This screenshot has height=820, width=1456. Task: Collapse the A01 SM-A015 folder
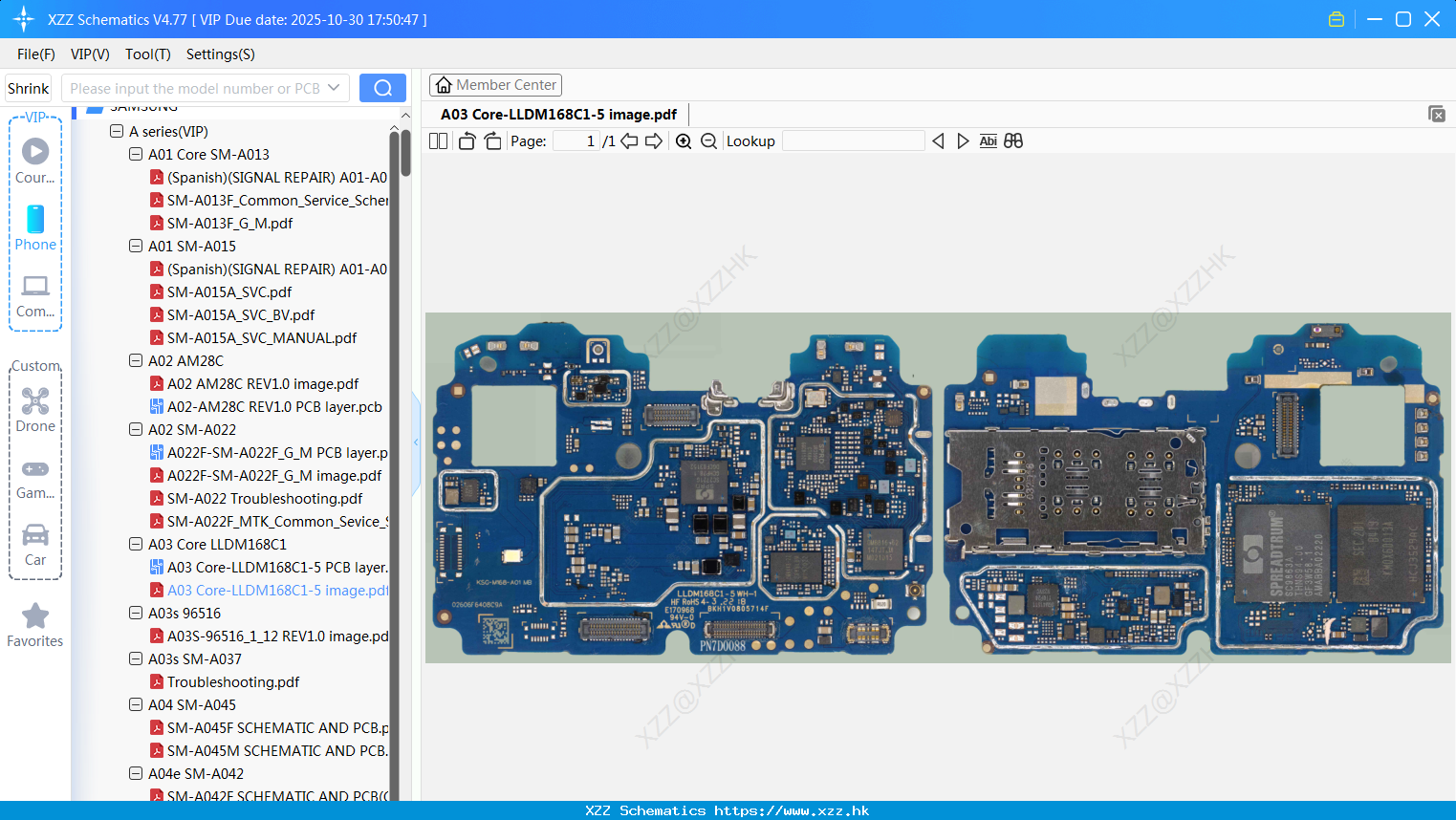tap(136, 246)
